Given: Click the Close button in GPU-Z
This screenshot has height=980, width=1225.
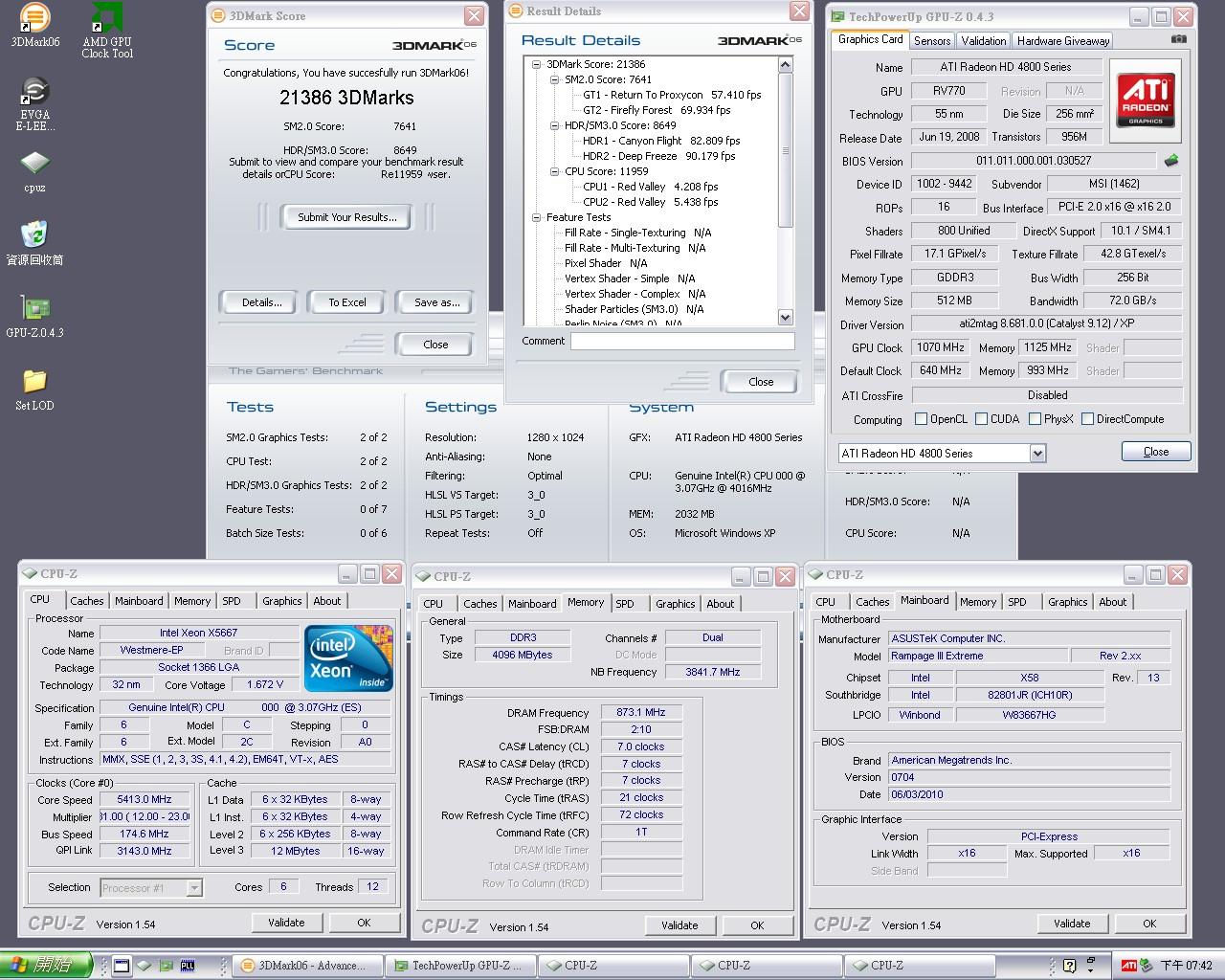Looking at the screenshot, I should point(1156,452).
